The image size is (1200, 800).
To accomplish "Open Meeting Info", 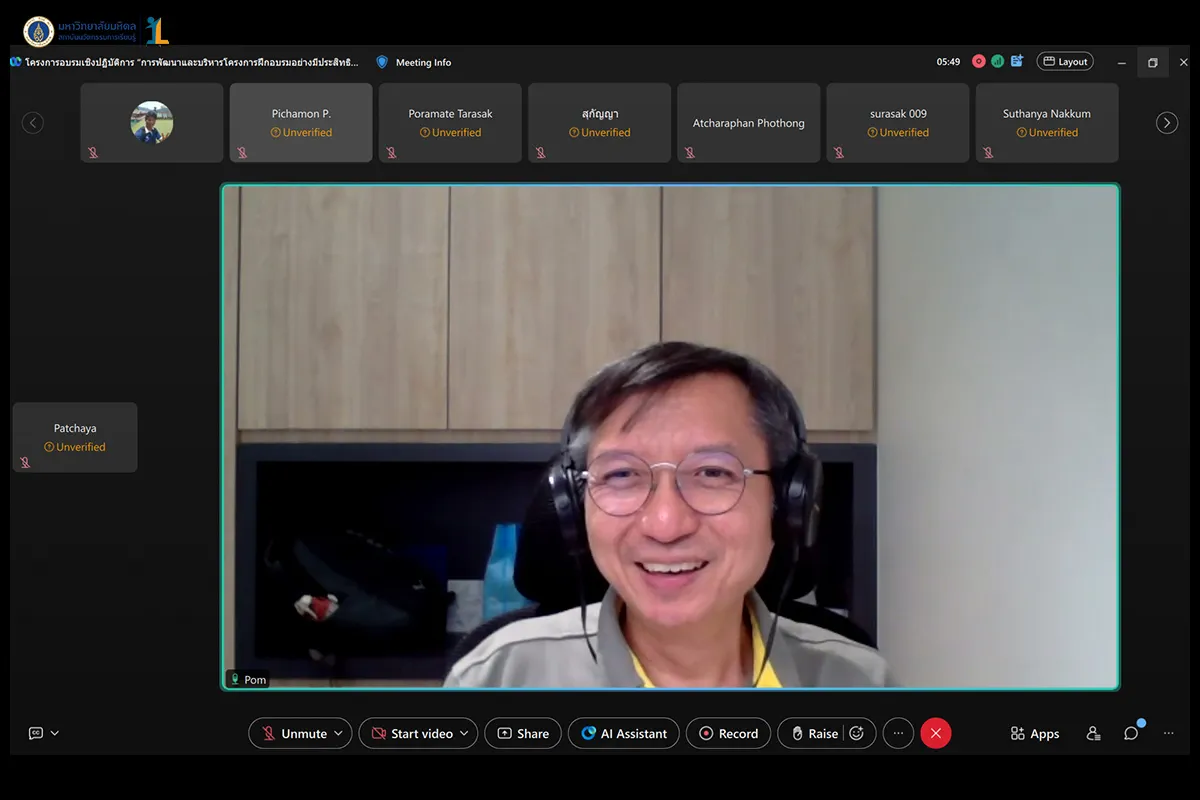I will [413, 62].
